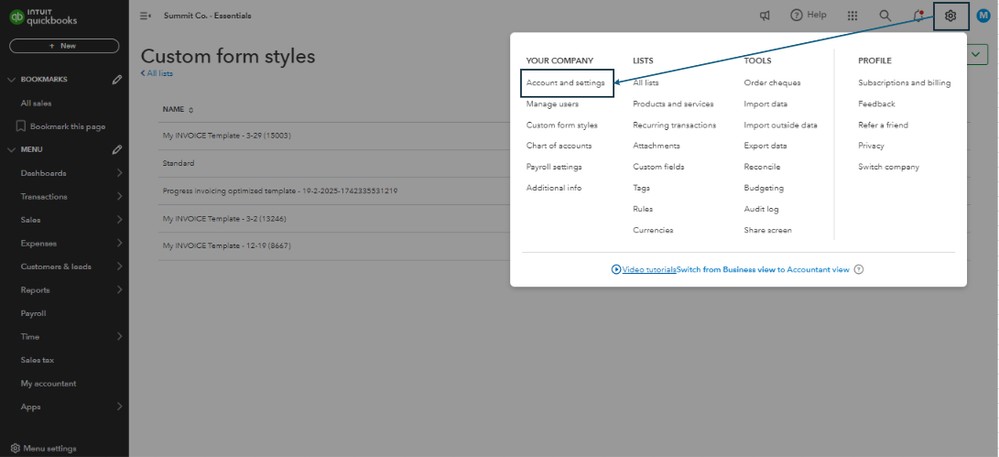Click the notifications bell icon
Viewport: 999px width, 457px height.
tap(918, 16)
